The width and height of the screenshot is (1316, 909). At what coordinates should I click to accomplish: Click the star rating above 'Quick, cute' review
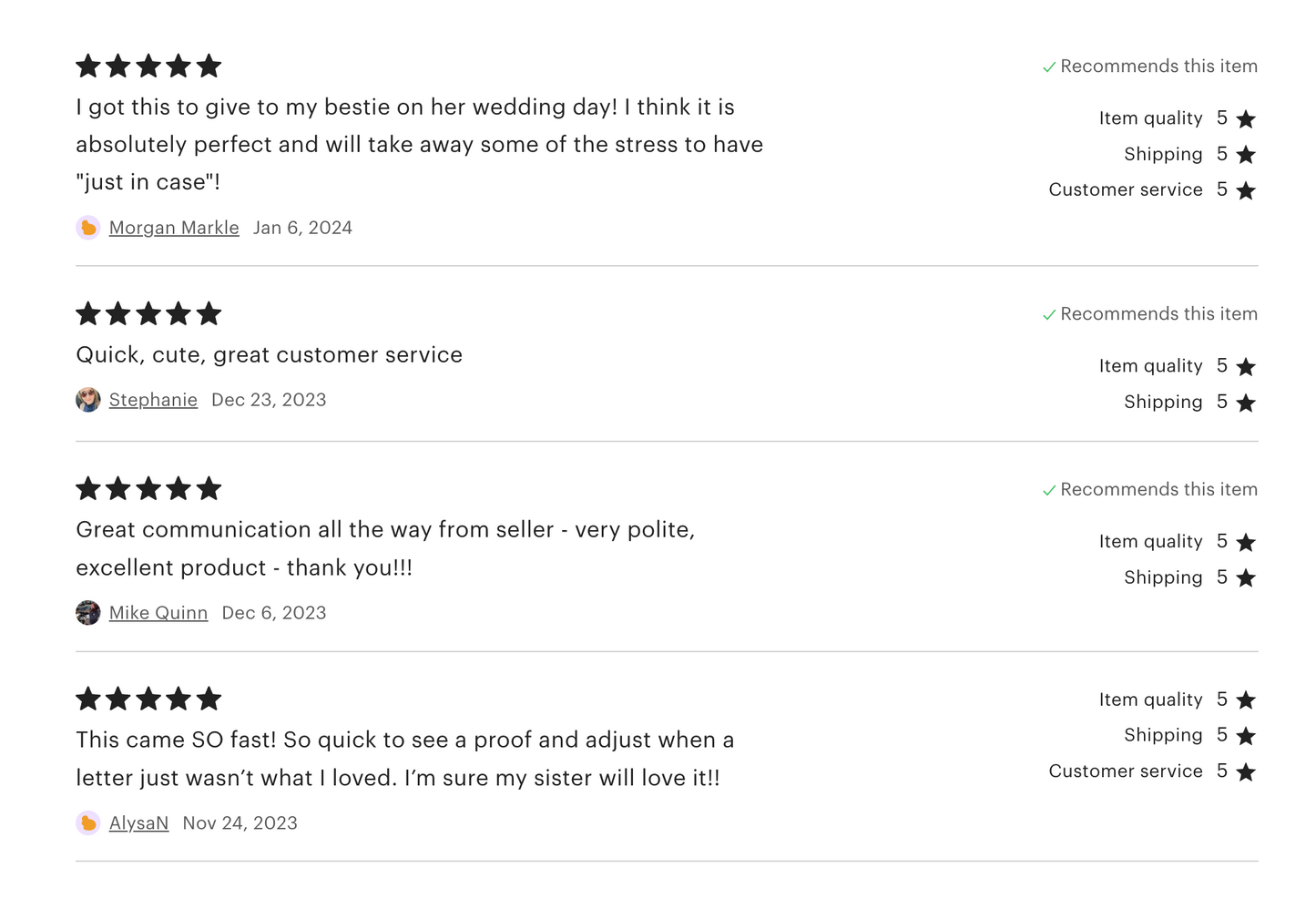click(x=148, y=314)
